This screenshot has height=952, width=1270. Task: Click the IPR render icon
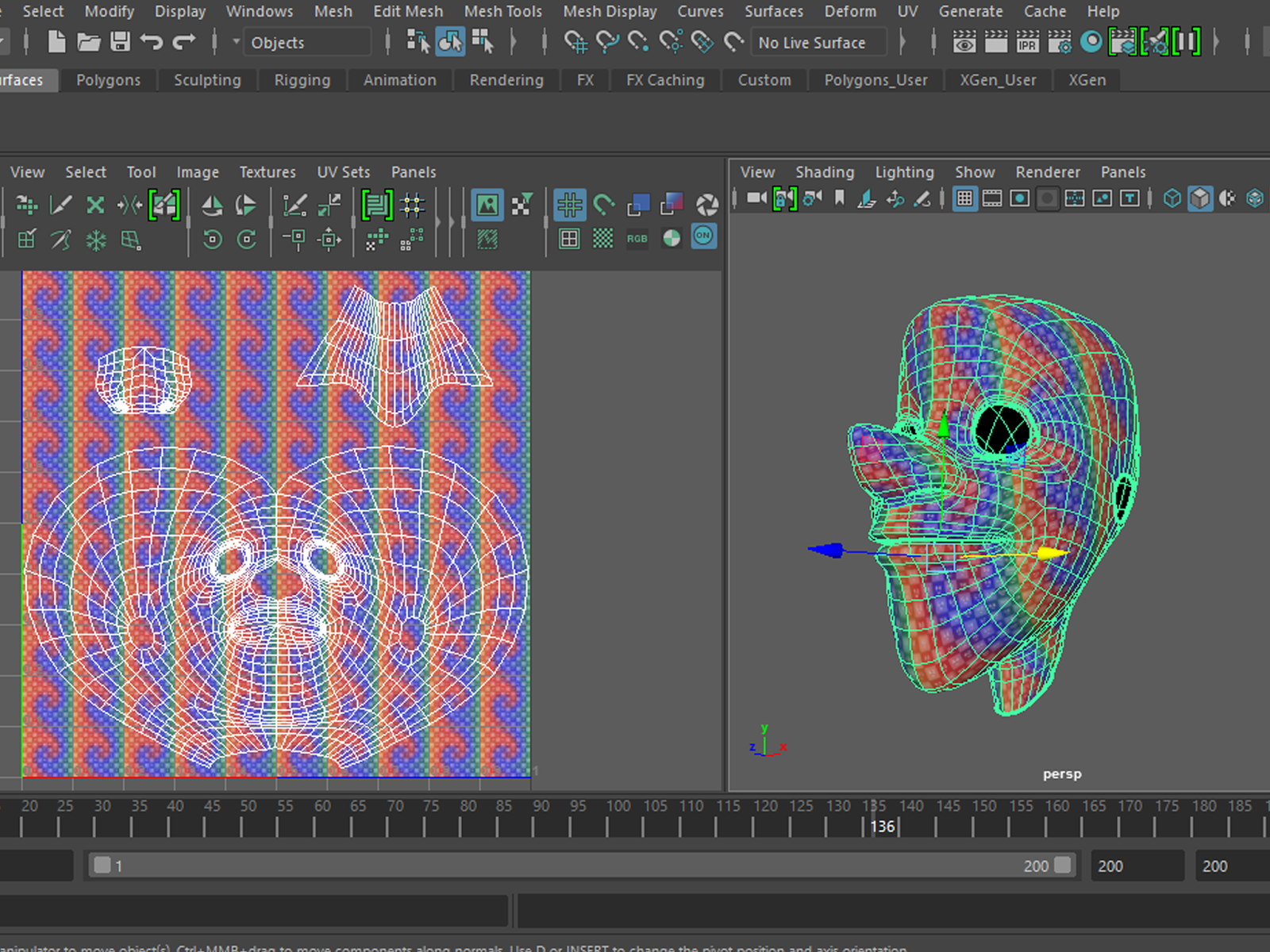pos(1027,42)
